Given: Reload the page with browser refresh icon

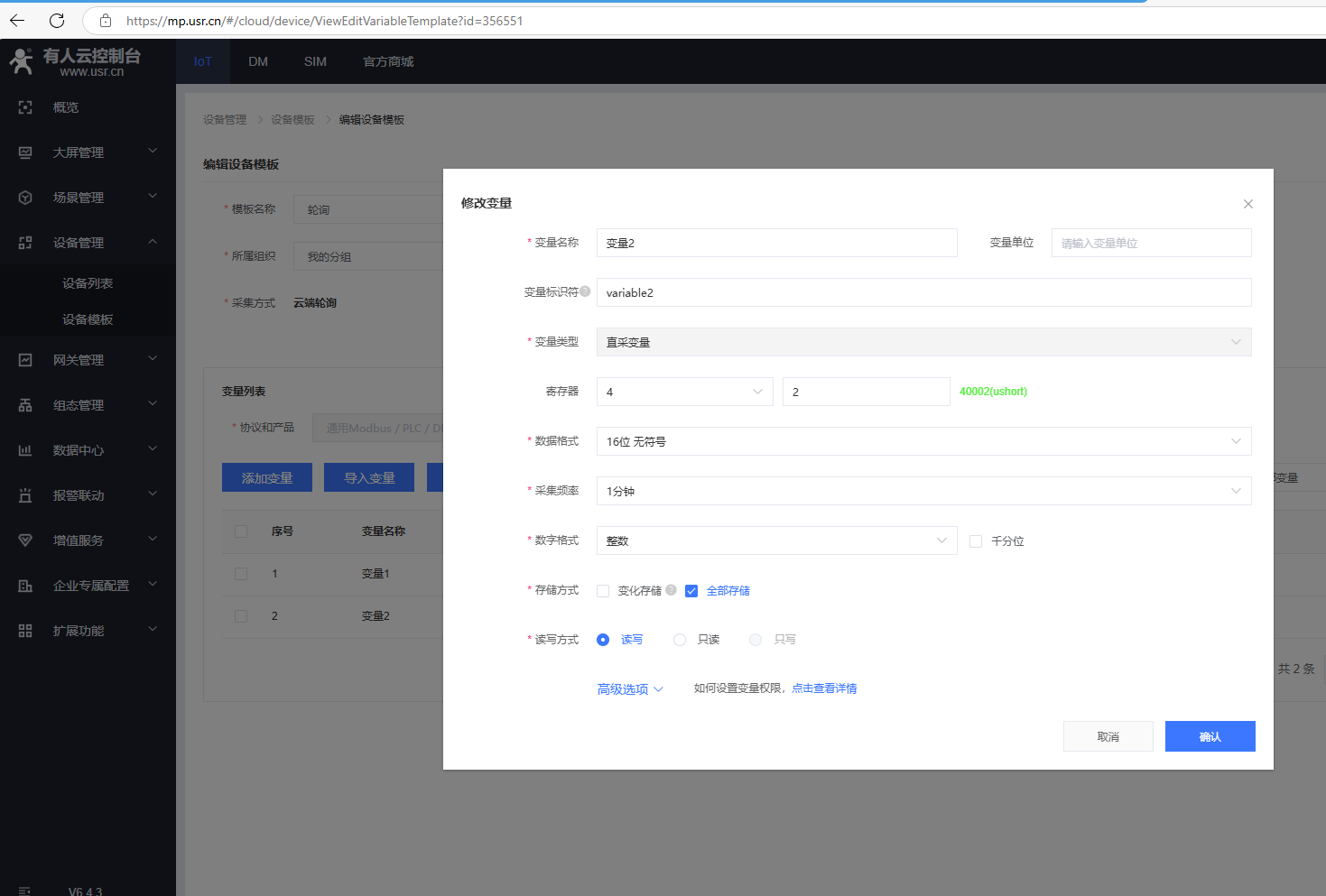Looking at the screenshot, I should 57,21.
